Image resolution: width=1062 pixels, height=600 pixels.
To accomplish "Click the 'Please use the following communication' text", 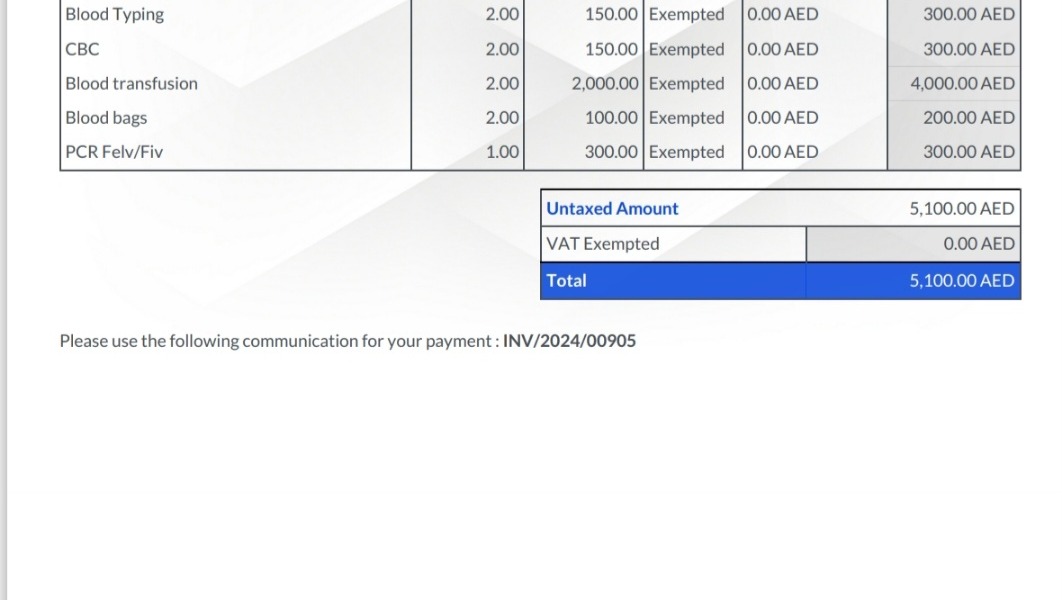I will 278,341.
